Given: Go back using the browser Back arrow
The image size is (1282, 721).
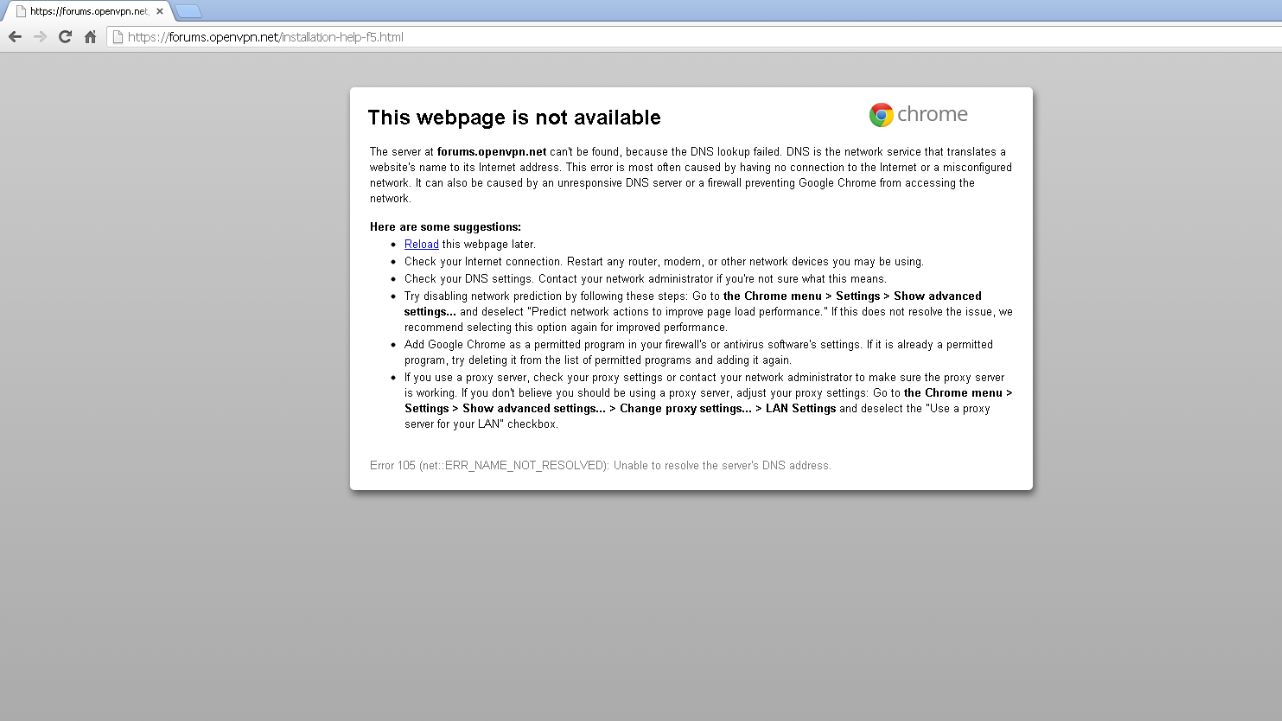Looking at the screenshot, I should pos(15,37).
